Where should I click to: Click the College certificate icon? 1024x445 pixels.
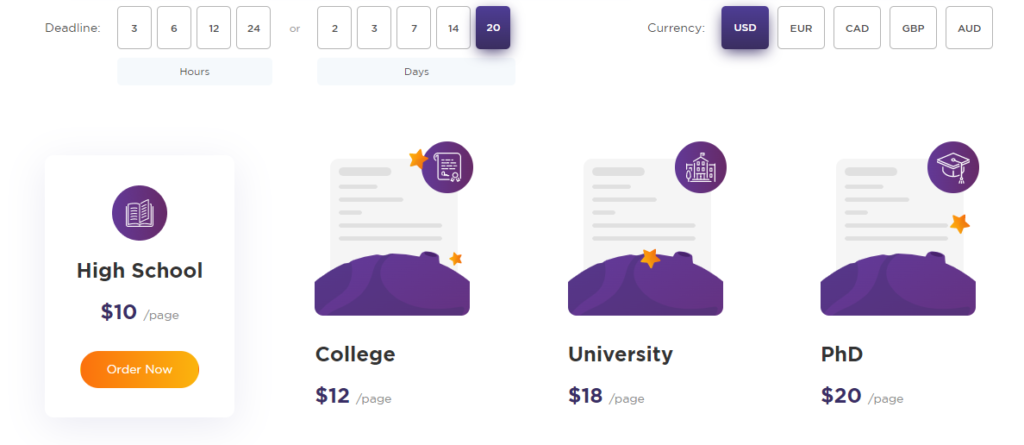pyautogui.click(x=447, y=167)
